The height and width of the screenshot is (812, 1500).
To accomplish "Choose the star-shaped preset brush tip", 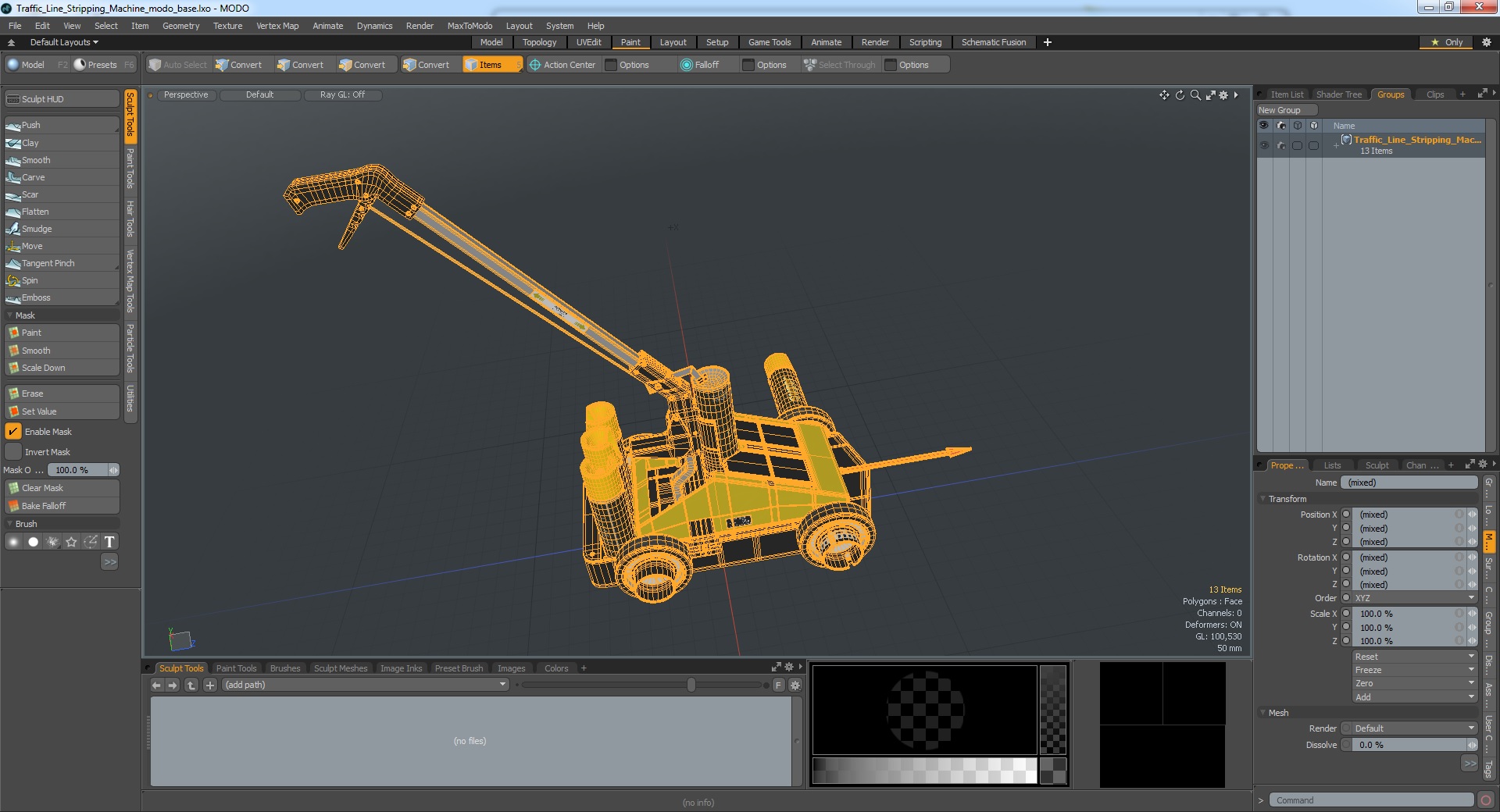I will (x=71, y=542).
